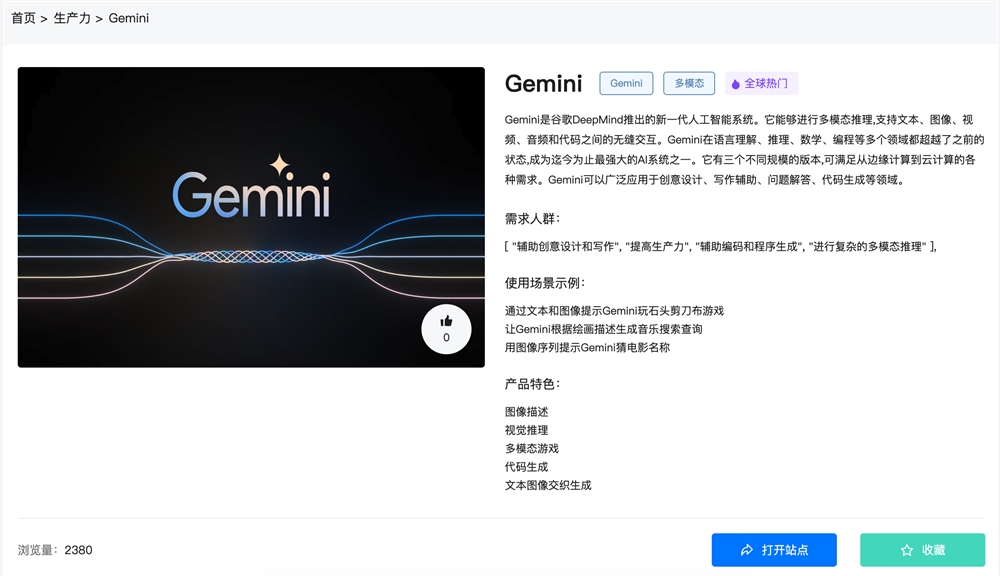1000x576 pixels.
Task: Select the 多模态 tag badge
Action: click(689, 84)
